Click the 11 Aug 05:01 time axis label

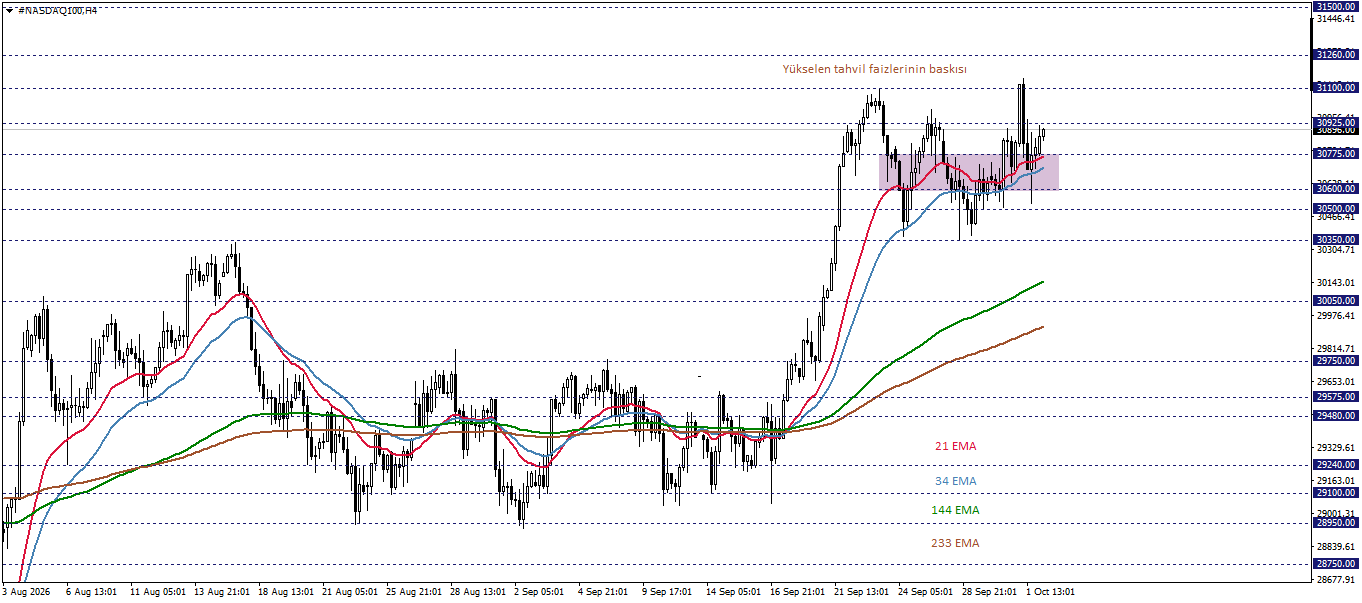[x=157, y=592]
